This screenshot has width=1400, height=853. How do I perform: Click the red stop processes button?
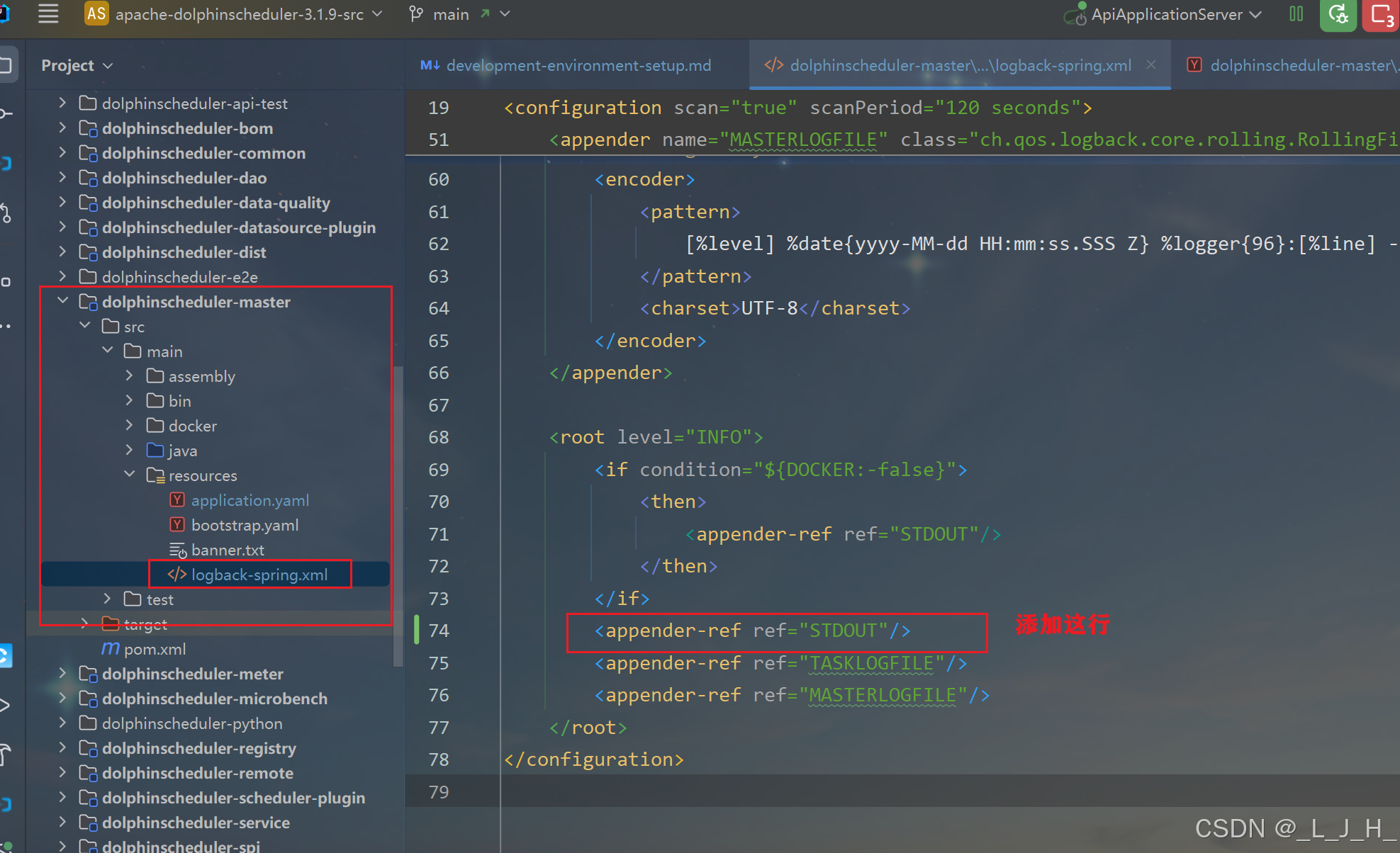coord(1382,14)
